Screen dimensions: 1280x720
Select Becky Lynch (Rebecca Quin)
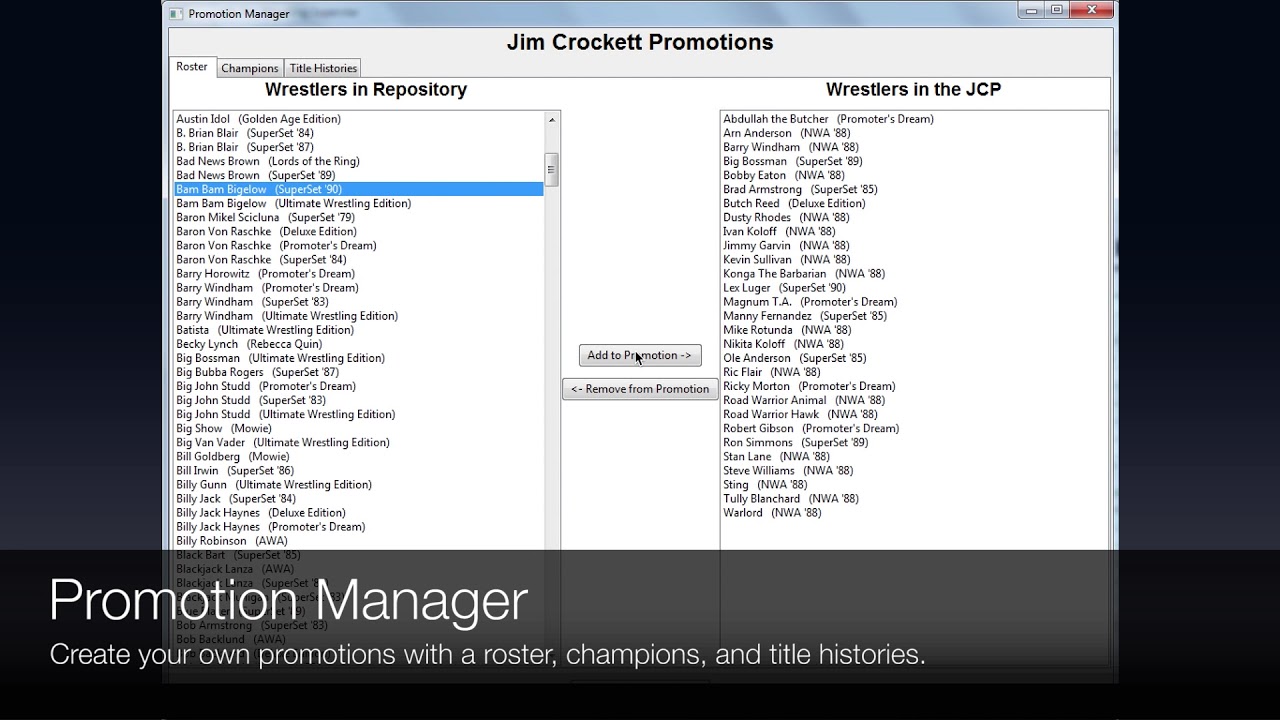coord(359,344)
